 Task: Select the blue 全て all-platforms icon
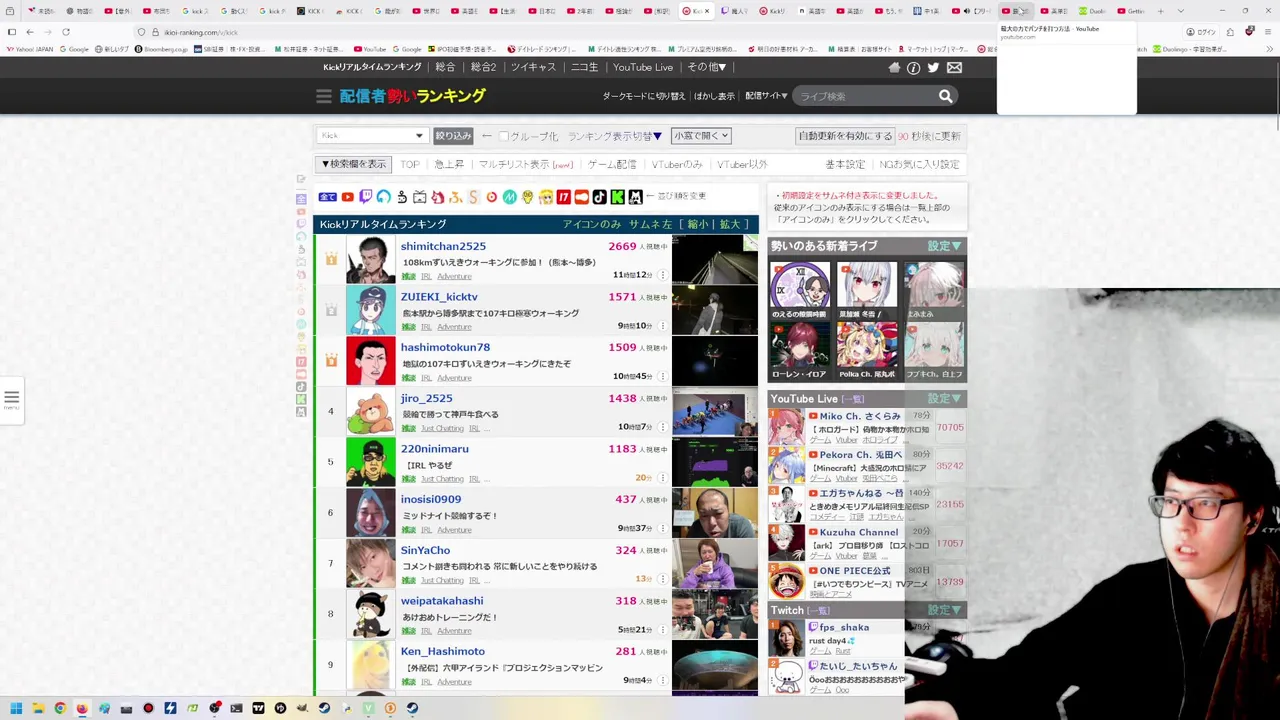(327, 197)
